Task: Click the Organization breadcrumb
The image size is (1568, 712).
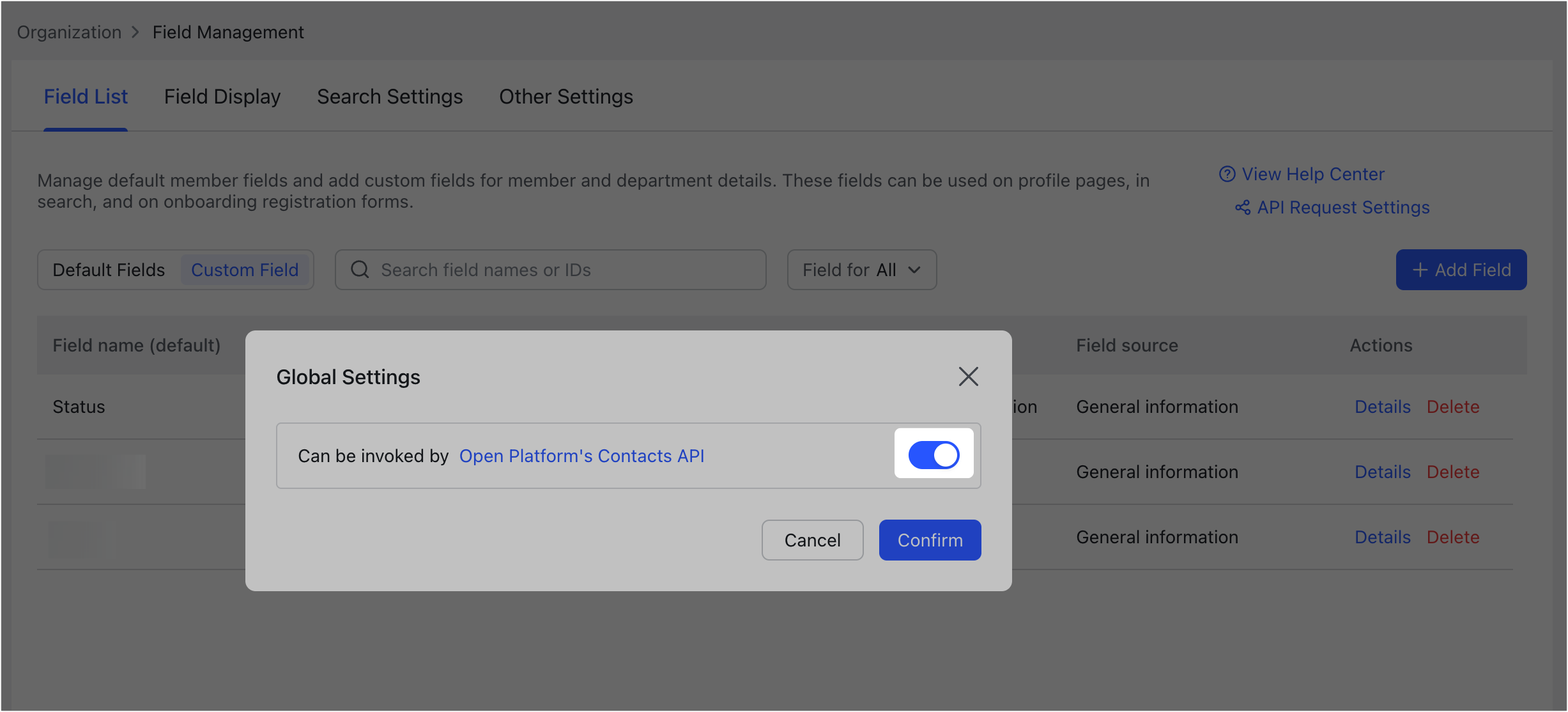Action: (69, 32)
